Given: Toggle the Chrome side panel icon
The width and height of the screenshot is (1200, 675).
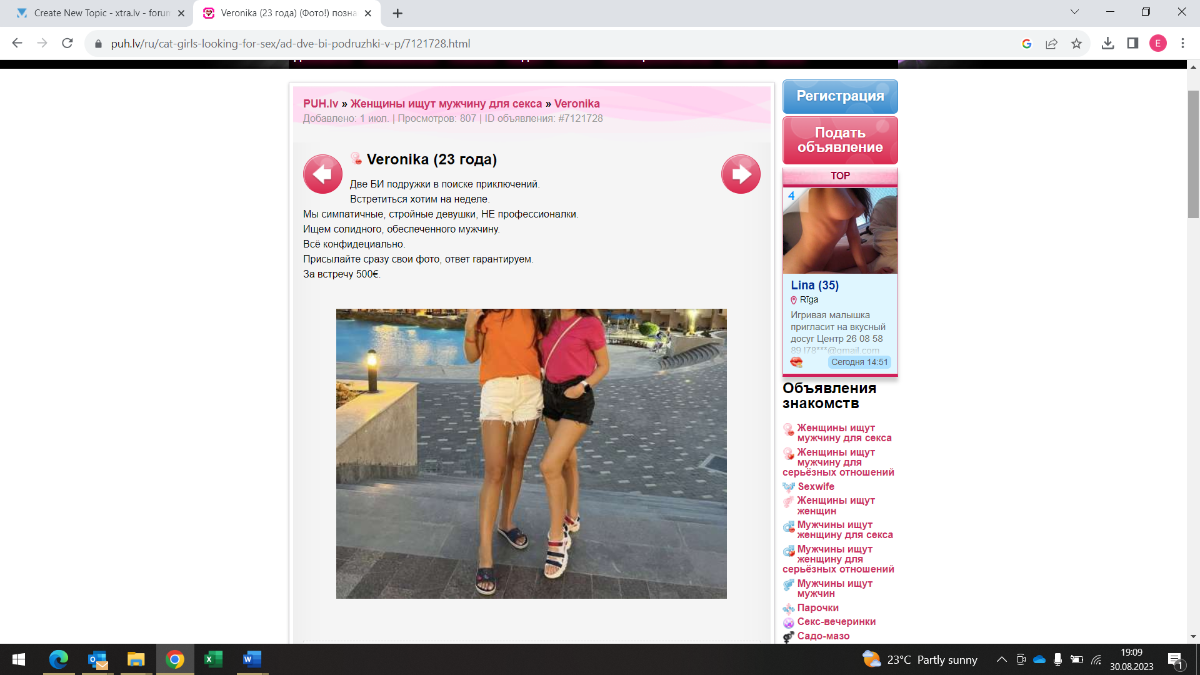Looking at the screenshot, I should (1133, 43).
